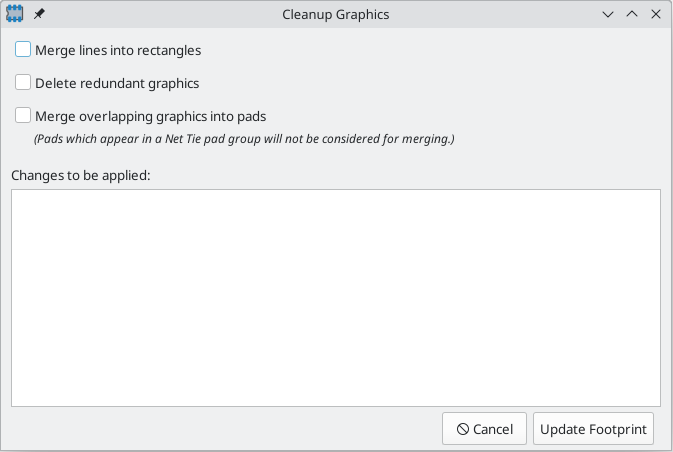Check the Delete redundant graphics box
The height and width of the screenshot is (452, 673).
(x=23, y=82)
